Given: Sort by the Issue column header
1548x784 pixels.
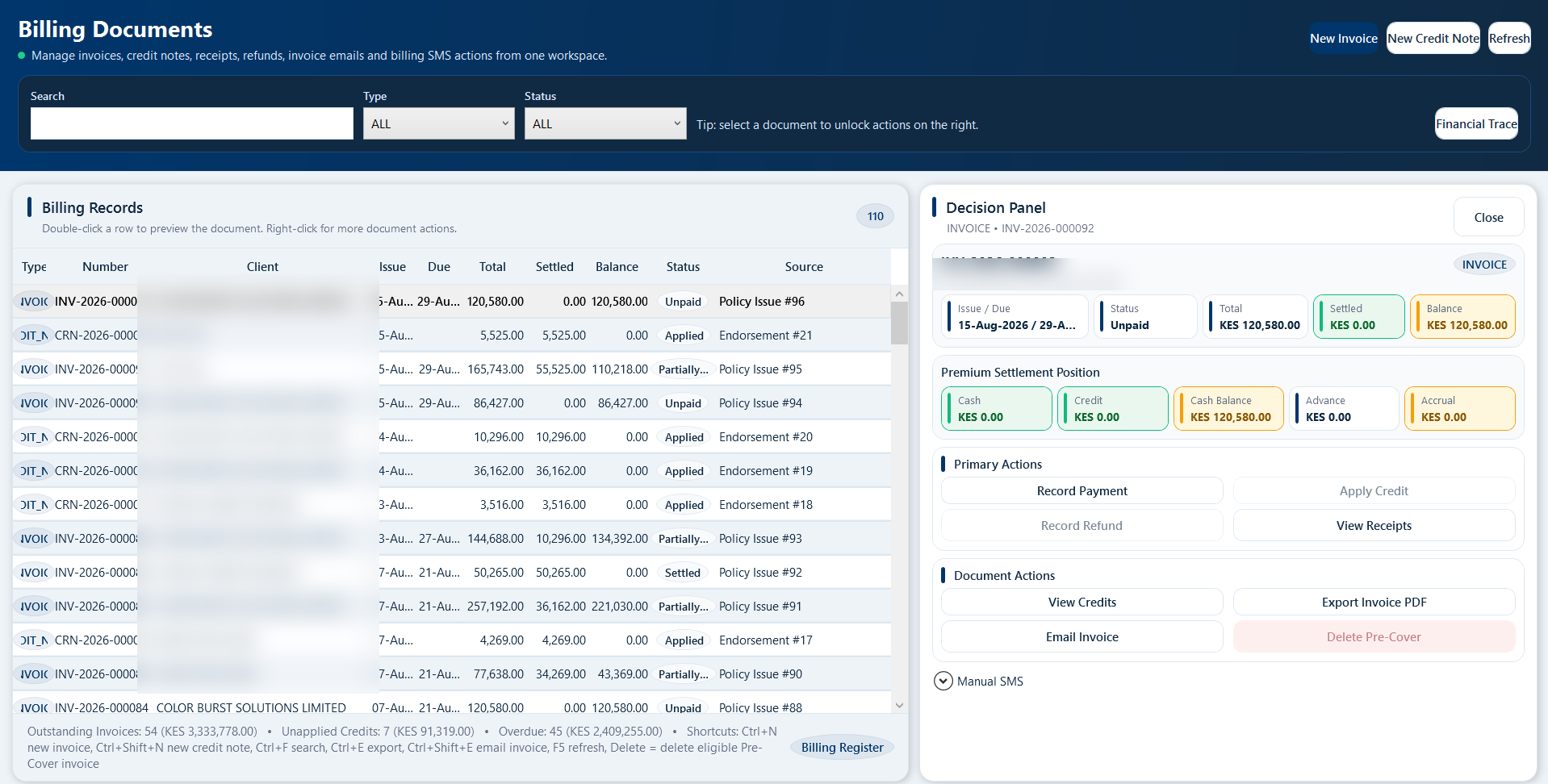Looking at the screenshot, I should (x=392, y=266).
